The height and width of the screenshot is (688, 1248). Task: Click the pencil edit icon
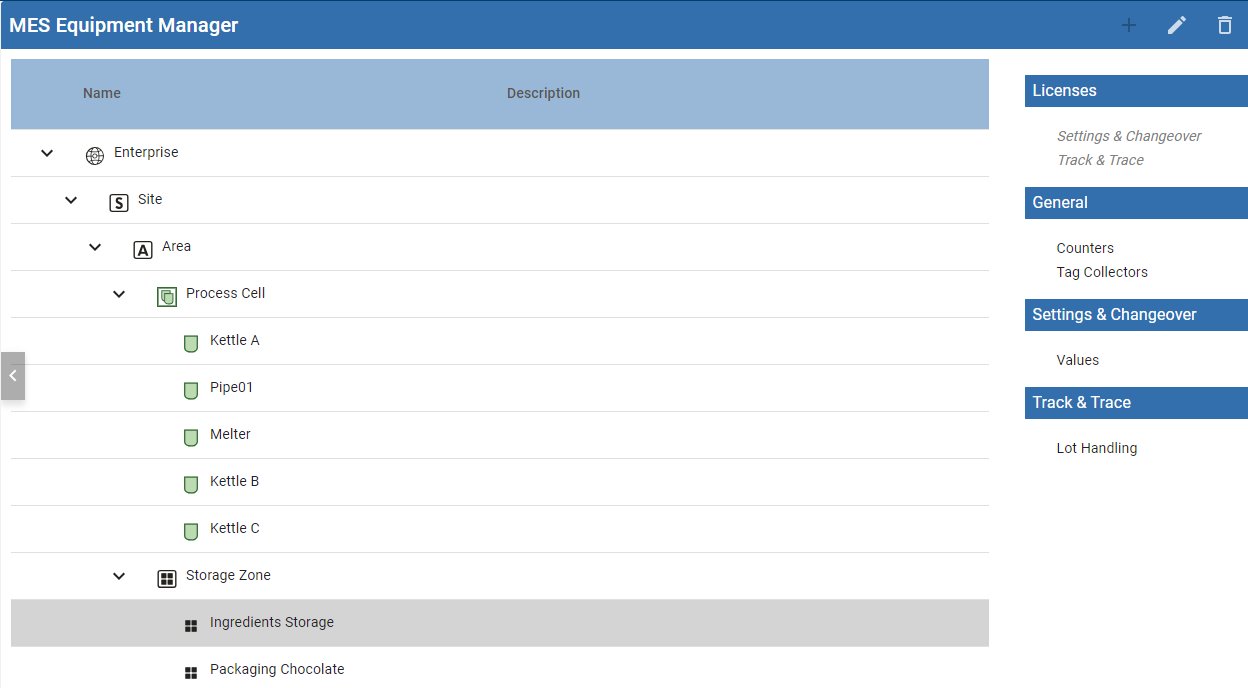tap(1177, 25)
